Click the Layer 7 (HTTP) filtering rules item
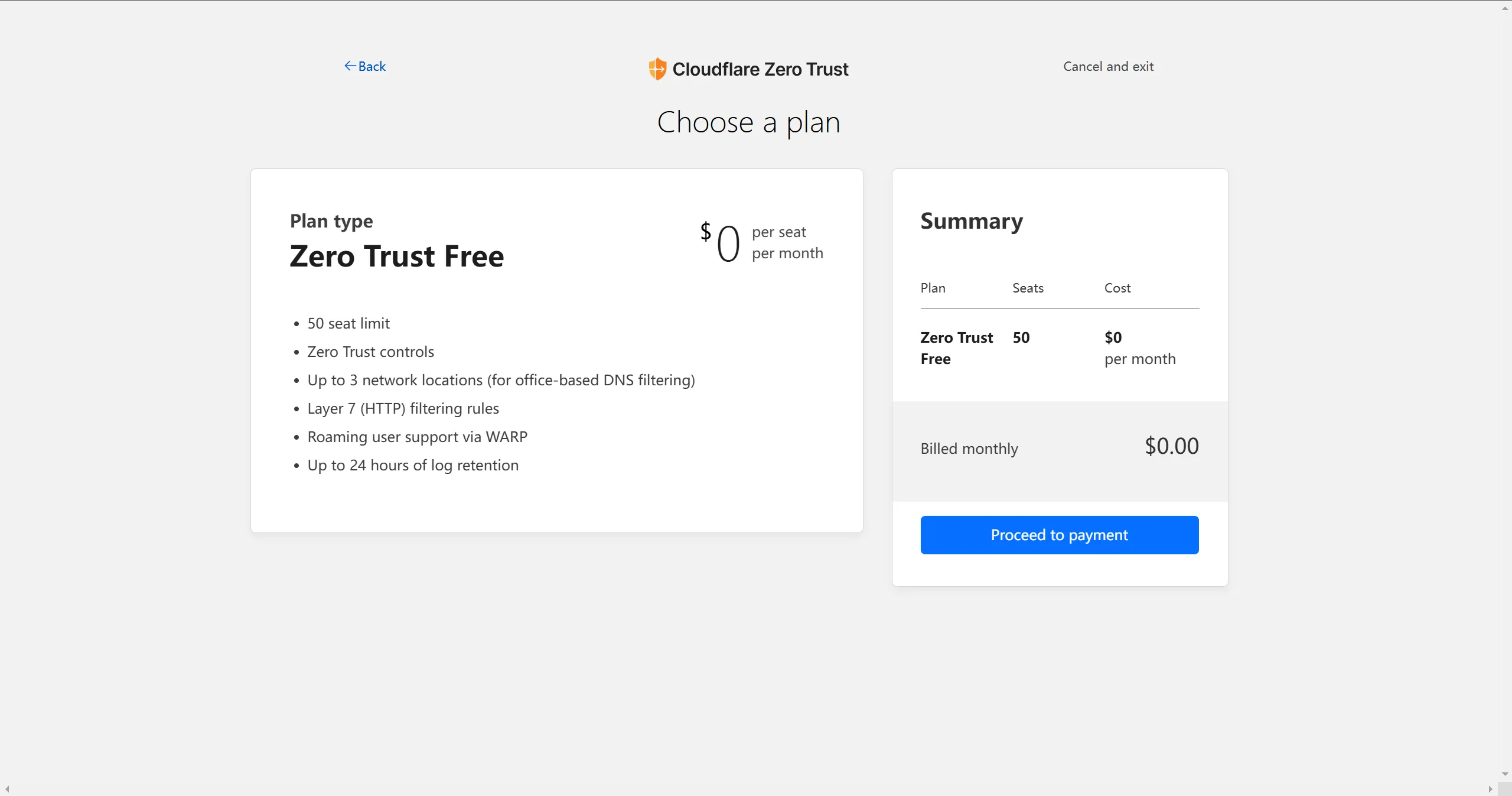The width and height of the screenshot is (1512, 796). click(403, 409)
